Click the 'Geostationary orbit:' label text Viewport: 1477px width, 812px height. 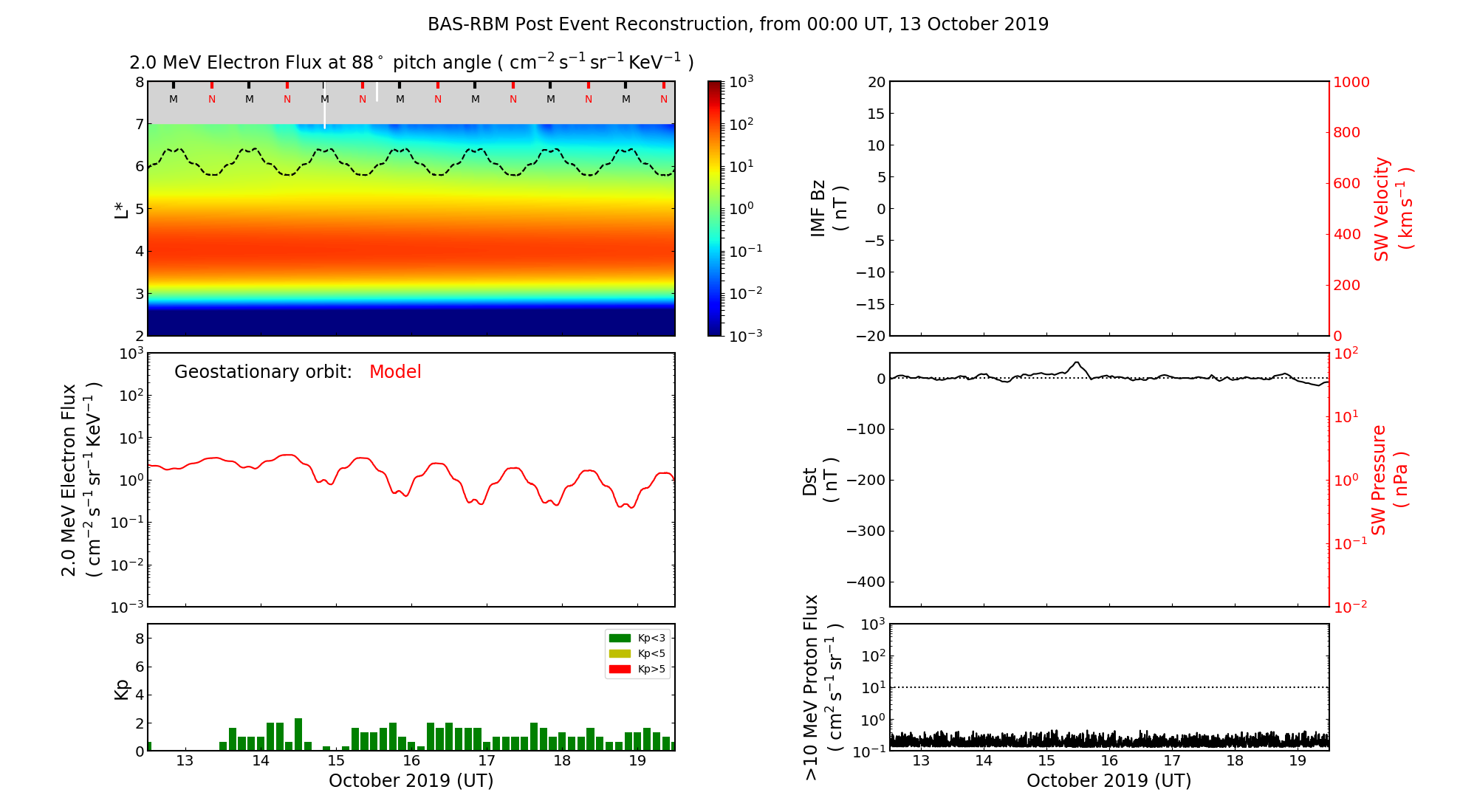[263, 372]
